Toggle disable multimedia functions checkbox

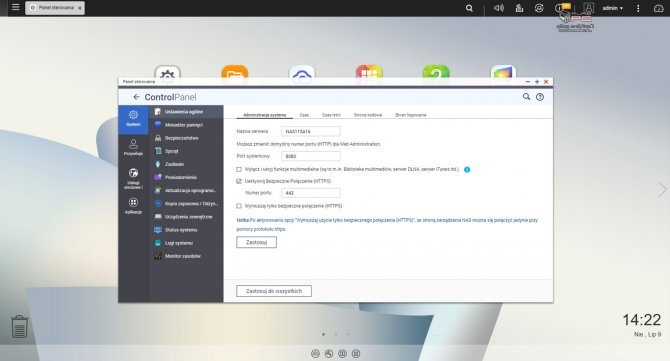pyautogui.click(x=239, y=169)
